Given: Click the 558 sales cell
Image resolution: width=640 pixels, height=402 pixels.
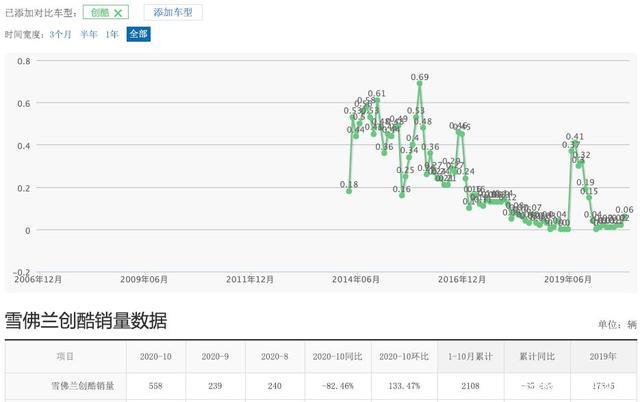Looking at the screenshot, I should [x=156, y=386].
